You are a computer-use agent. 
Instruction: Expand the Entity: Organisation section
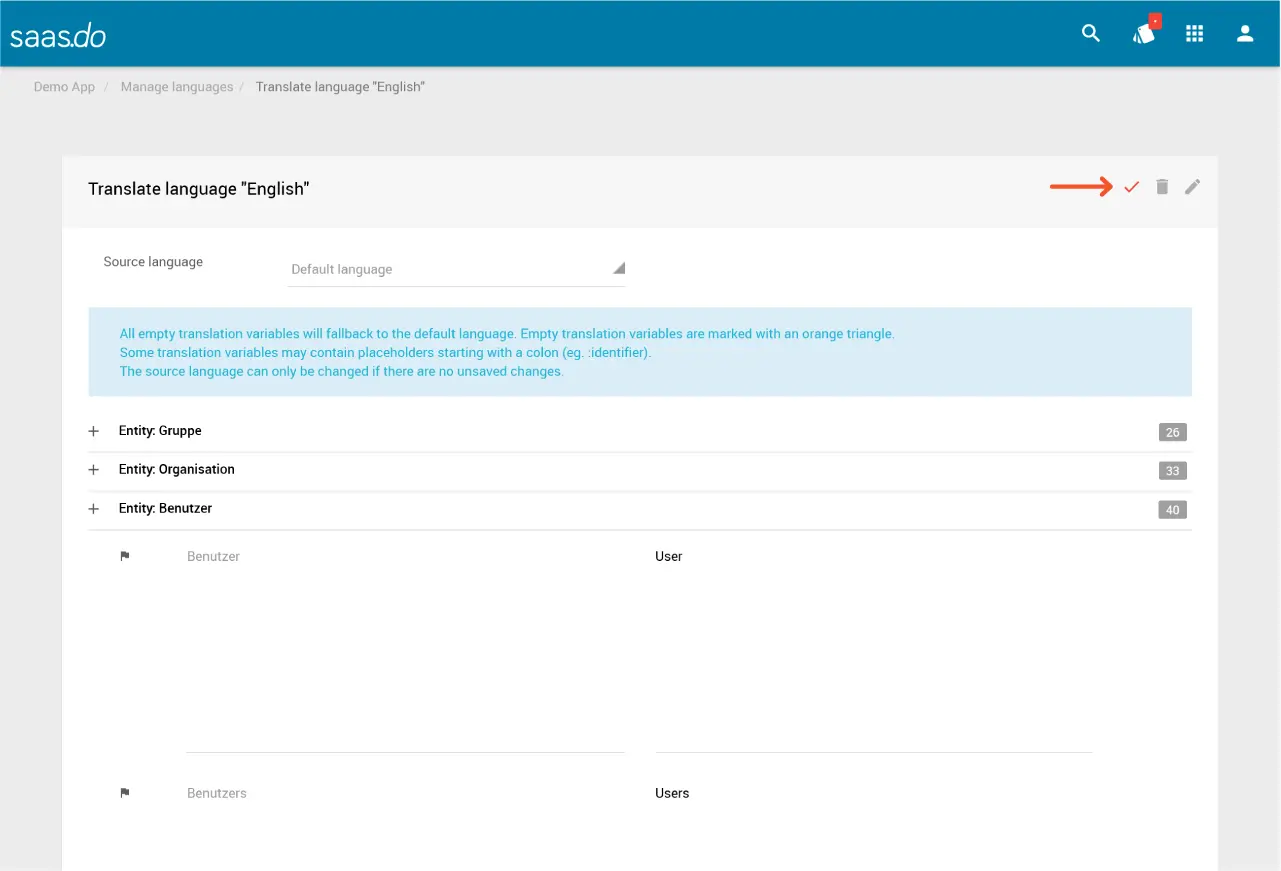coord(94,470)
